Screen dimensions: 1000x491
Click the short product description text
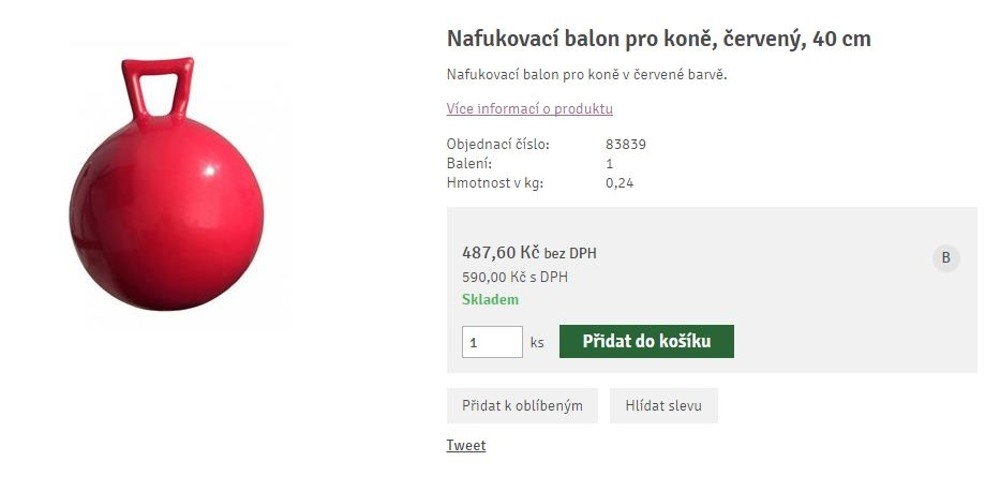pyautogui.click(x=586, y=75)
